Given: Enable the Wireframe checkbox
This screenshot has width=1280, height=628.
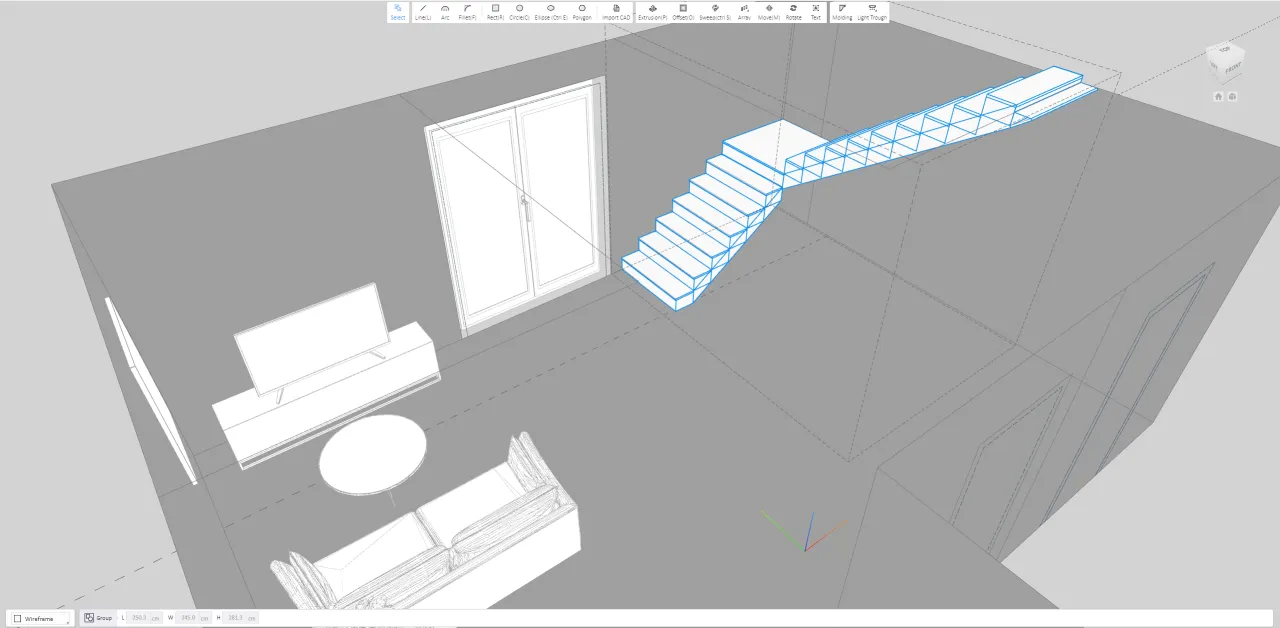Looking at the screenshot, I should [18, 619].
